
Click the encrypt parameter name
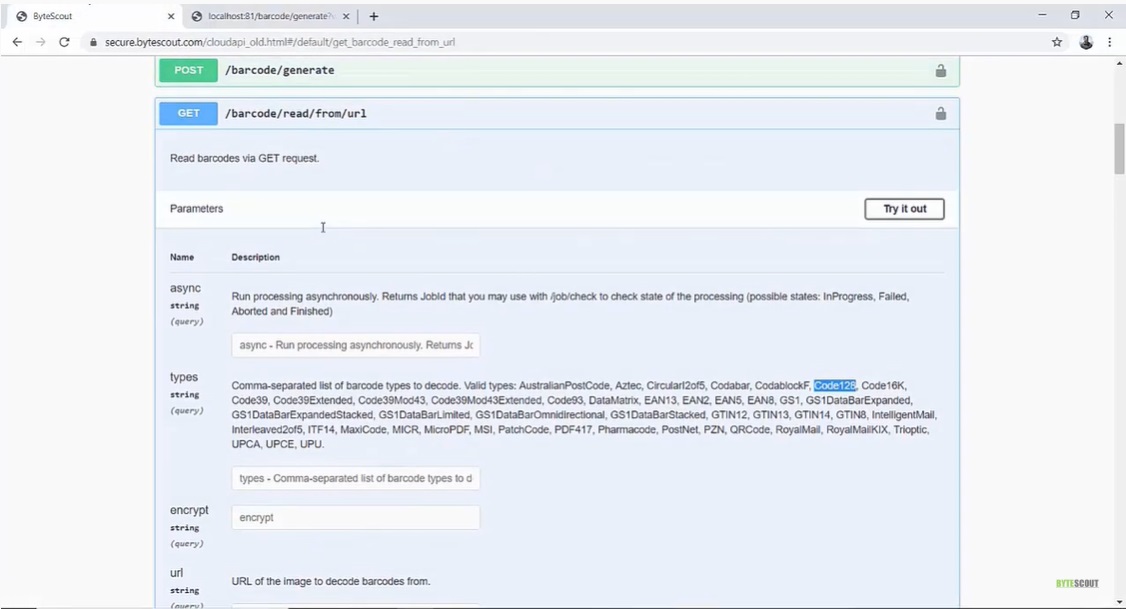[189, 510]
